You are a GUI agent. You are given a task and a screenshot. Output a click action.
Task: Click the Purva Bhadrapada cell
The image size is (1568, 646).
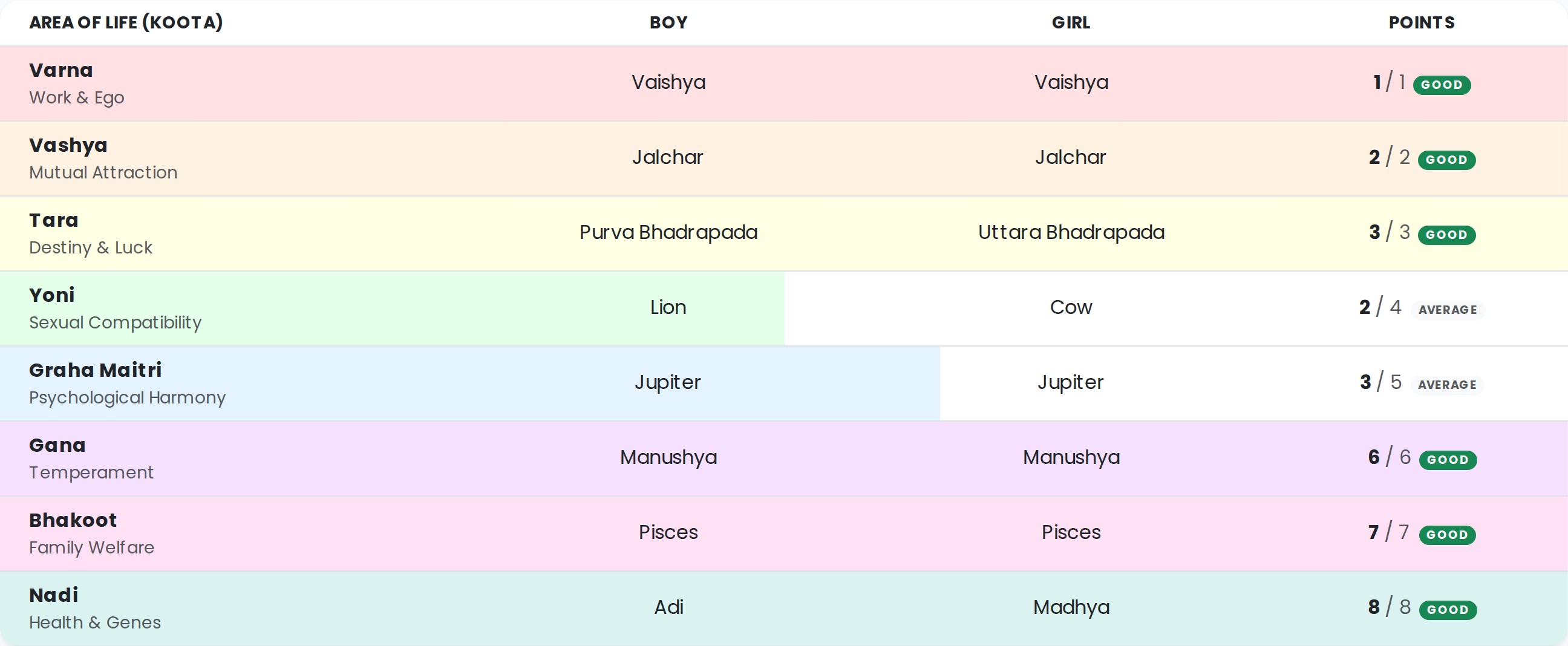tap(668, 232)
